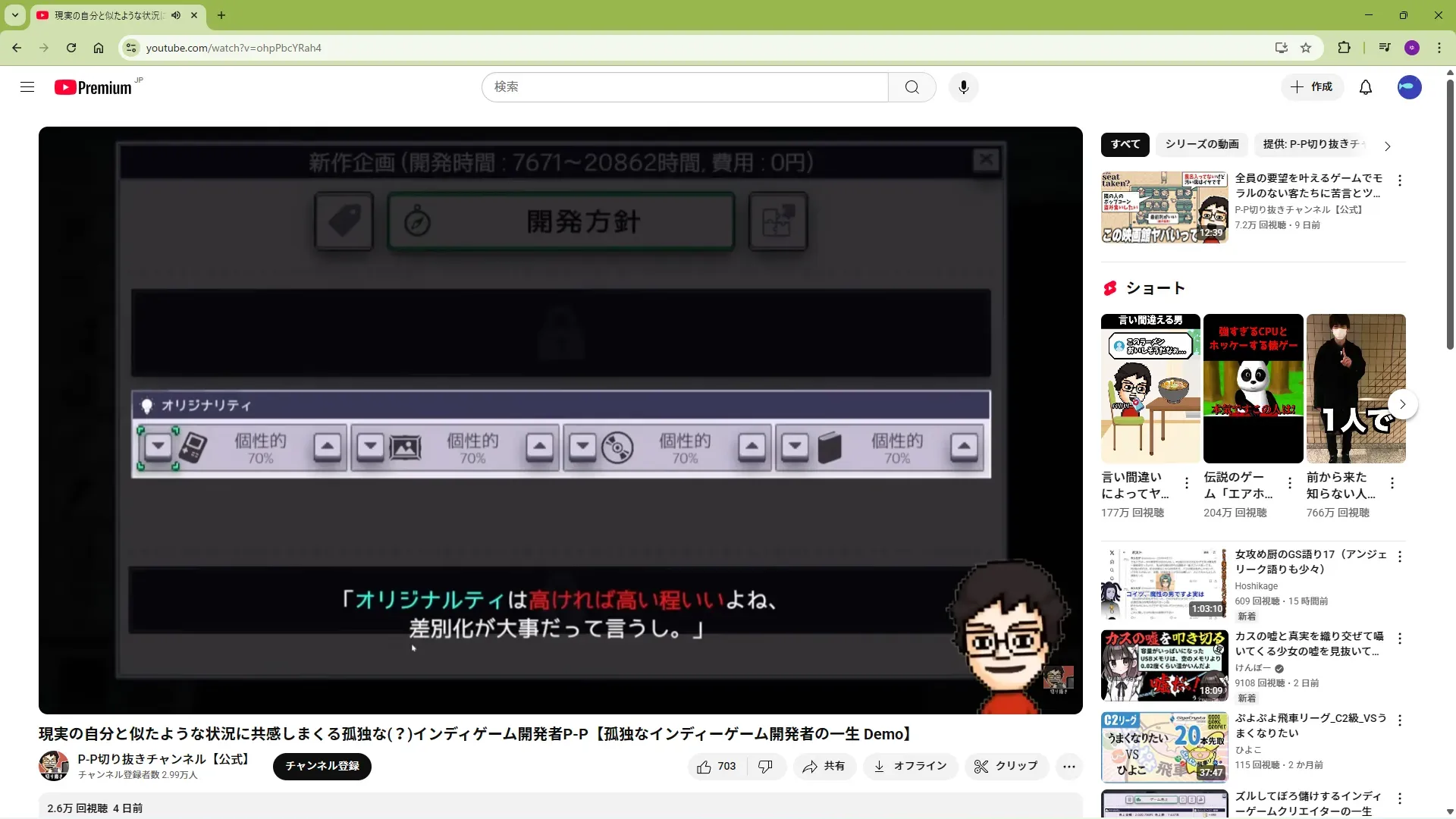Open the notifications bell

(1365, 87)
